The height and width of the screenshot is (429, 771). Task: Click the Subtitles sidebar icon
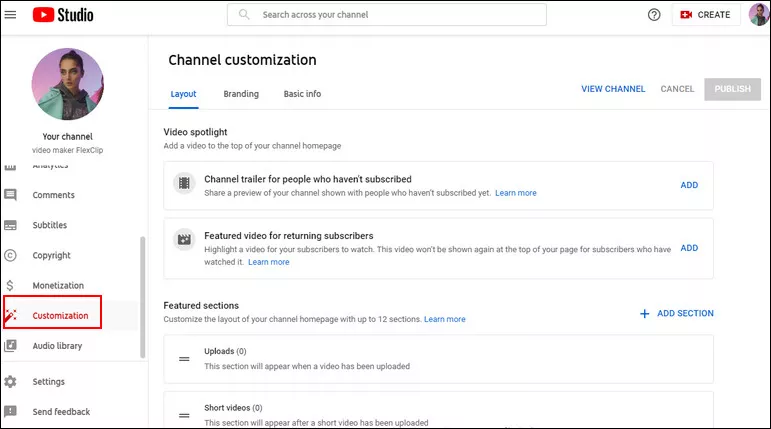(10, 225)
